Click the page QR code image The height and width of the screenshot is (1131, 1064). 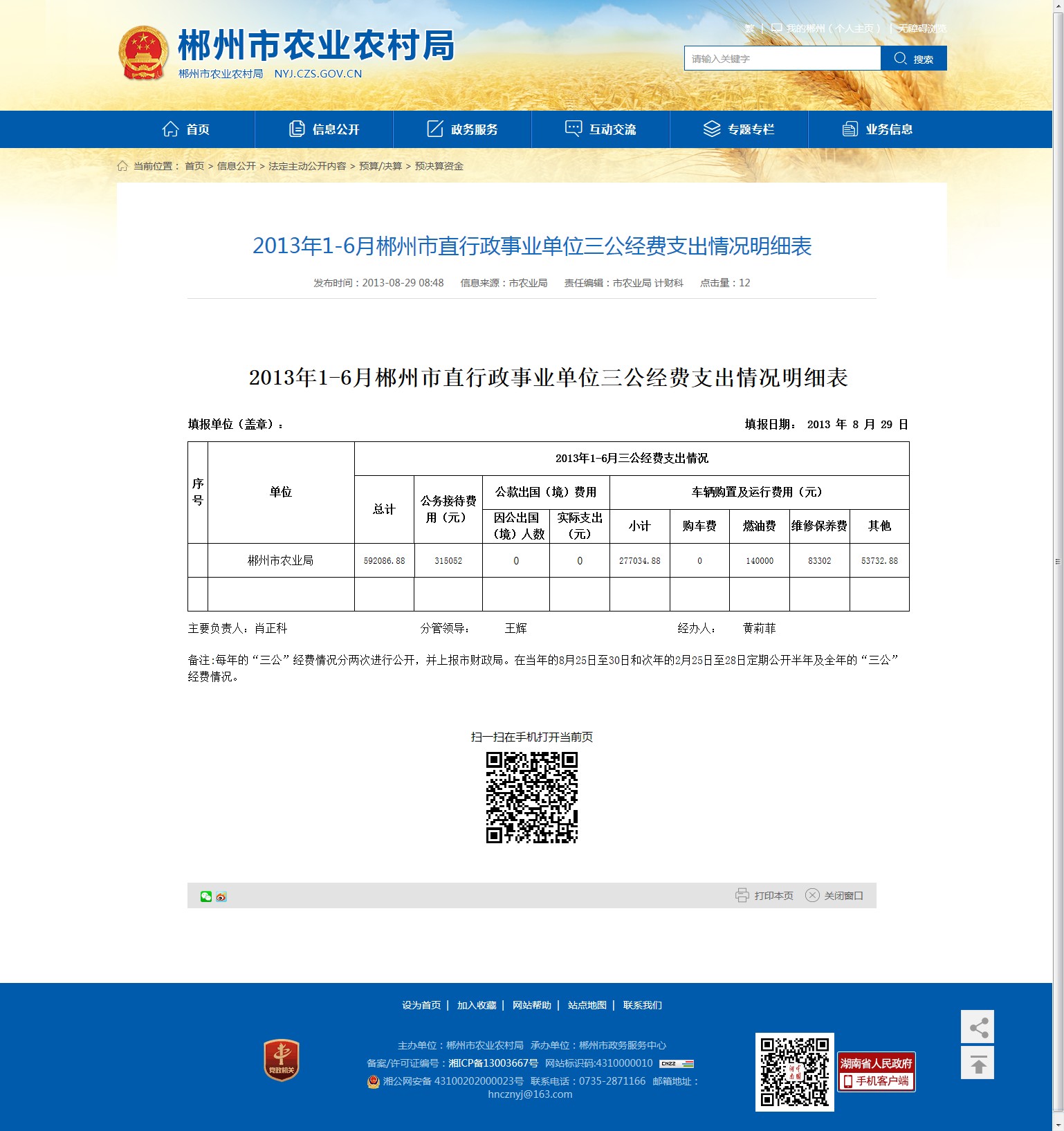coord(532,798)
